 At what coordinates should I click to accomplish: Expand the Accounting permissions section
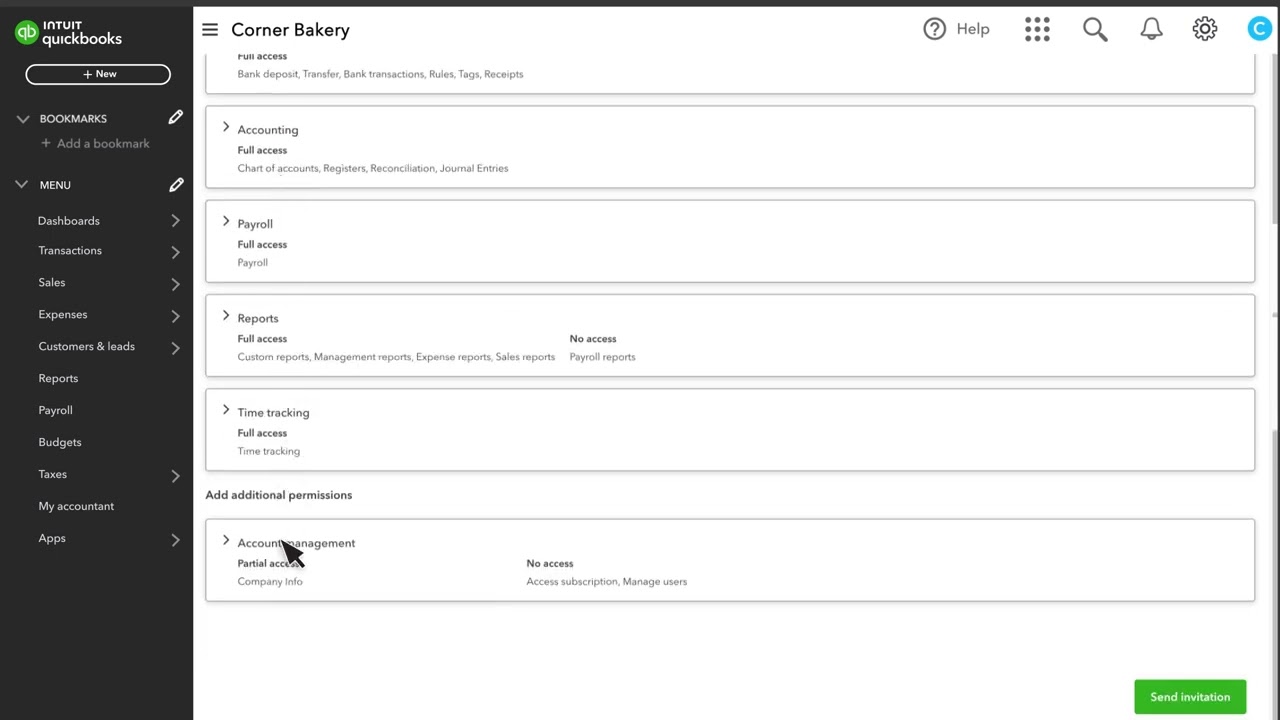point(226,129)
